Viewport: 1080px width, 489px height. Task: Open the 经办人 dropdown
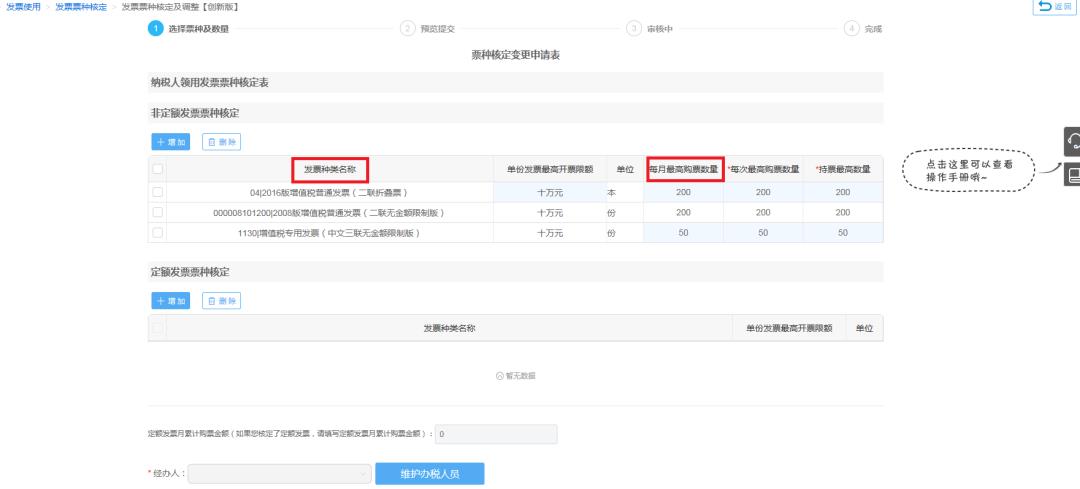280,473
